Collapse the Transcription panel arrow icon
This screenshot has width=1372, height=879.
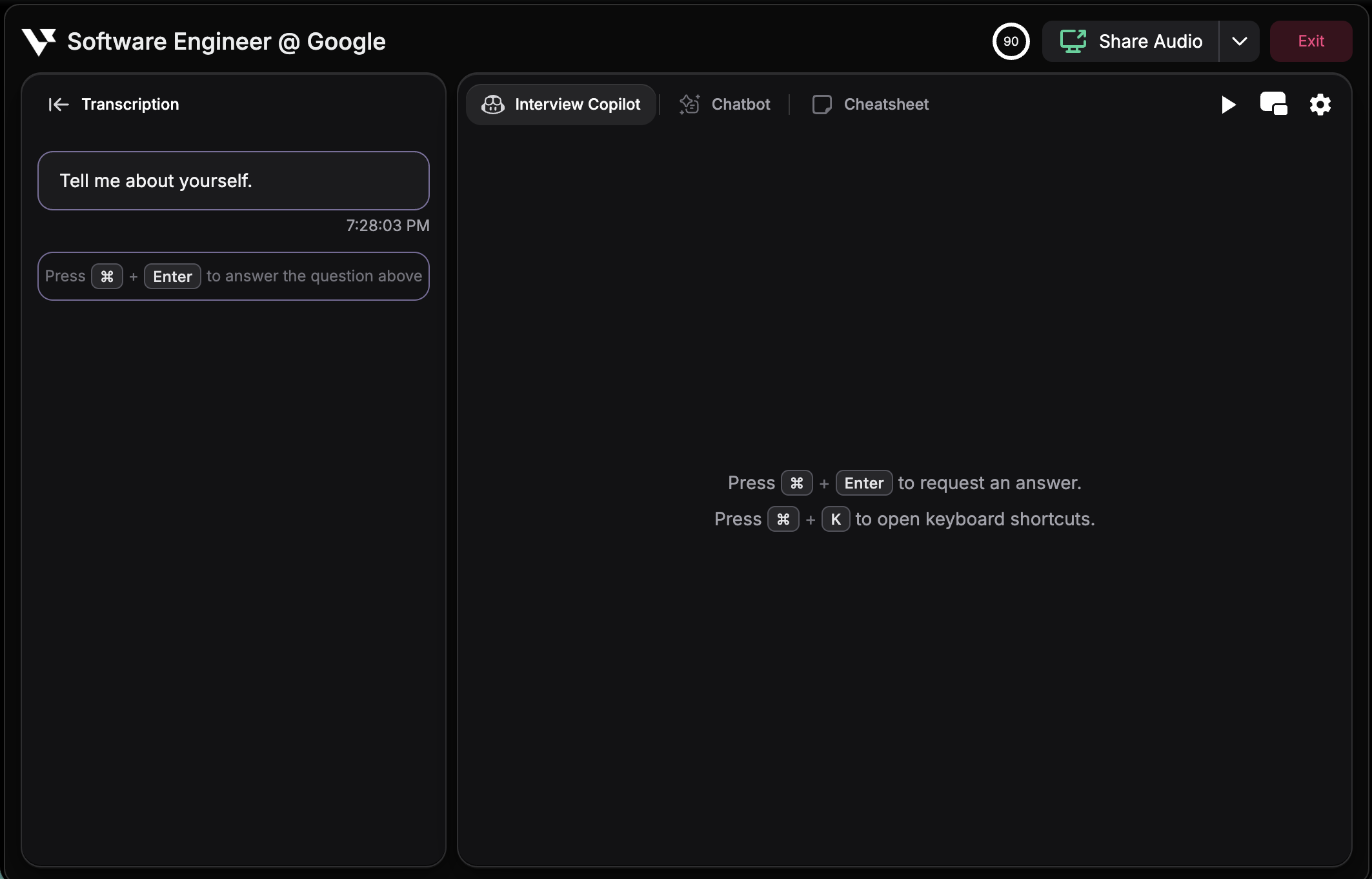point(58,105)
